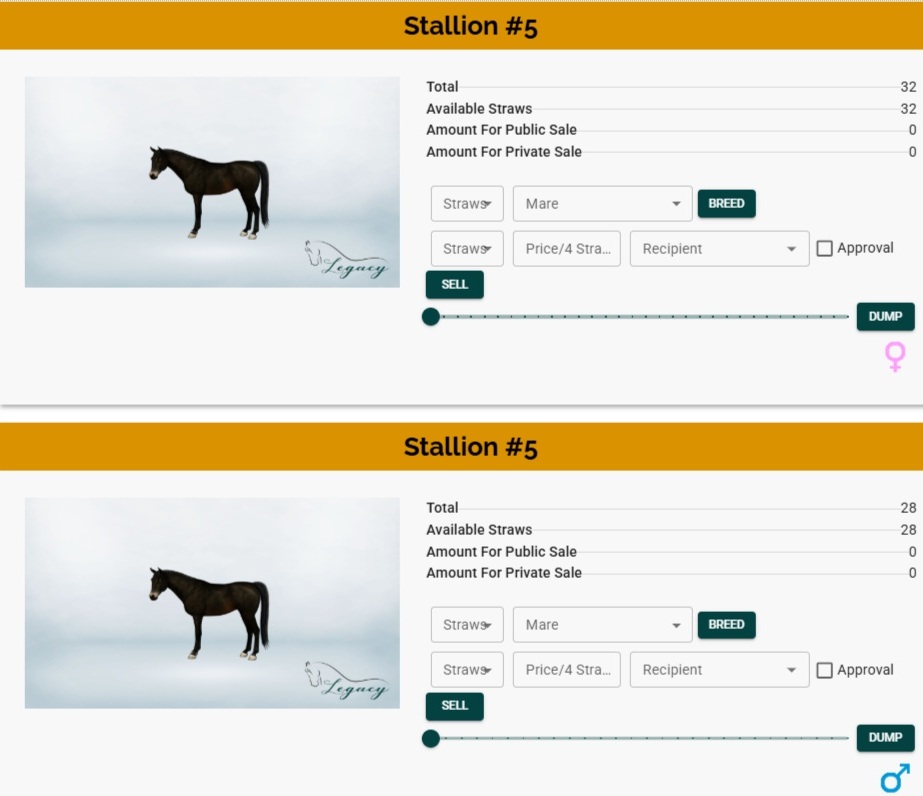Viewport: 923px width, 796px height.
Task: Enable Approval checkbox in the top card
Action: coord(824,249)
